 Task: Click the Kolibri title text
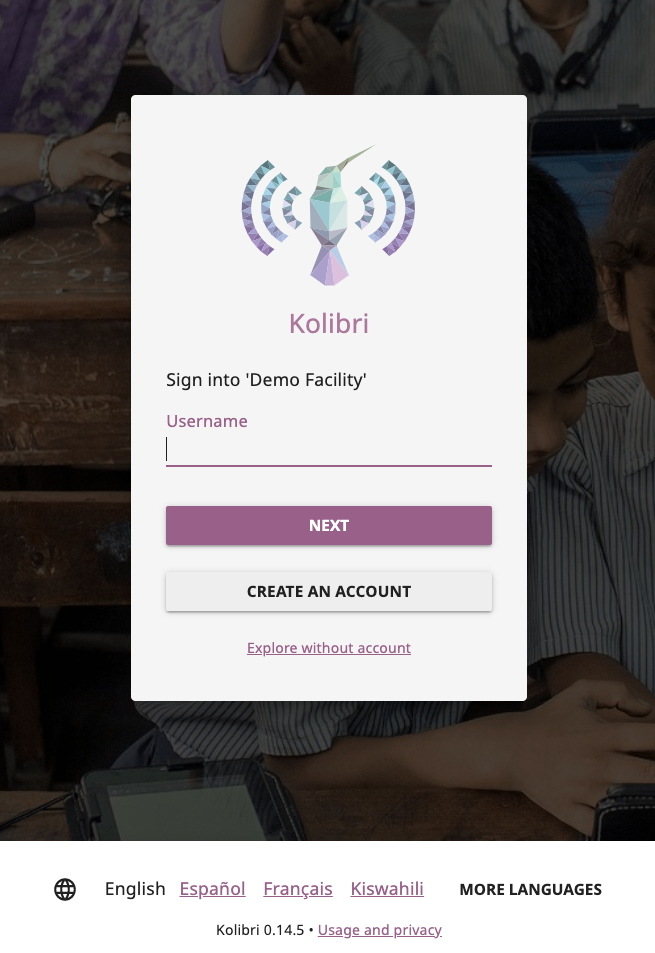329,323
